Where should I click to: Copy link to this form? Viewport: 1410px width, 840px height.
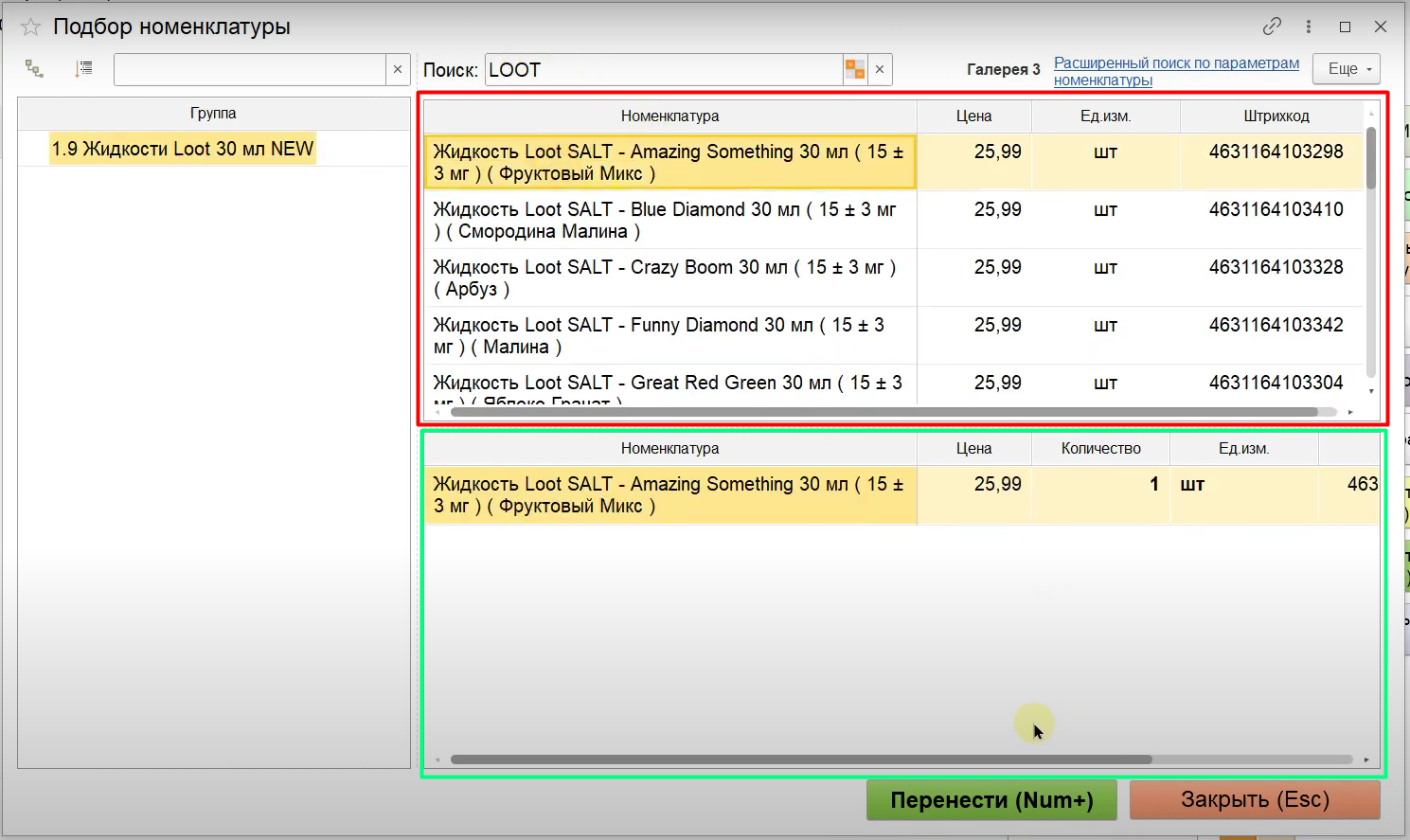coord(1272,27)
